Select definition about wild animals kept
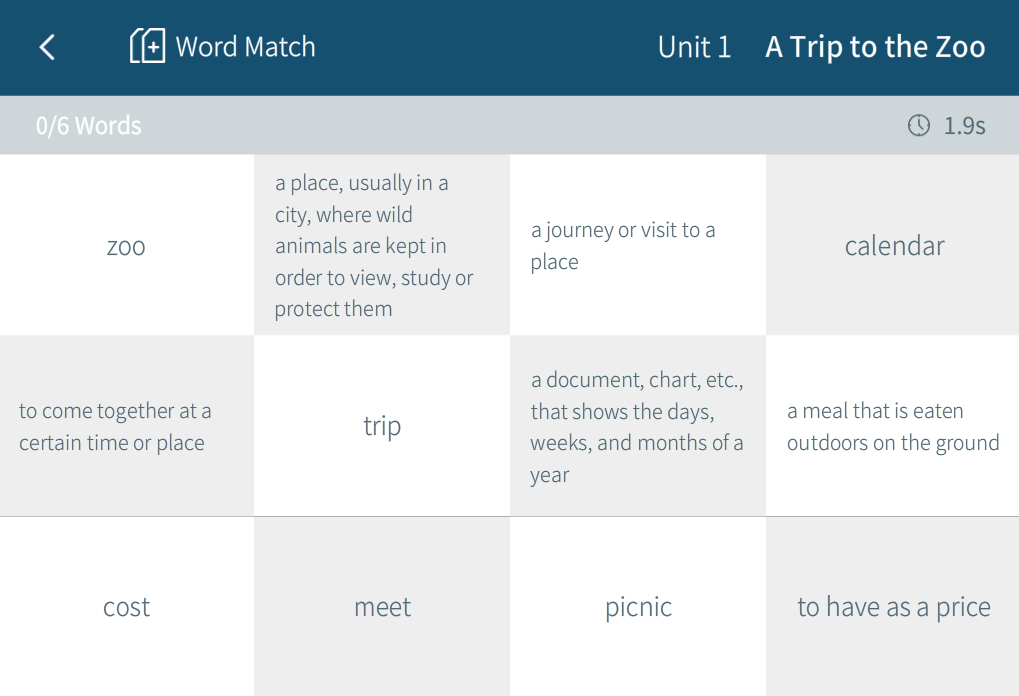 (382, 246)
